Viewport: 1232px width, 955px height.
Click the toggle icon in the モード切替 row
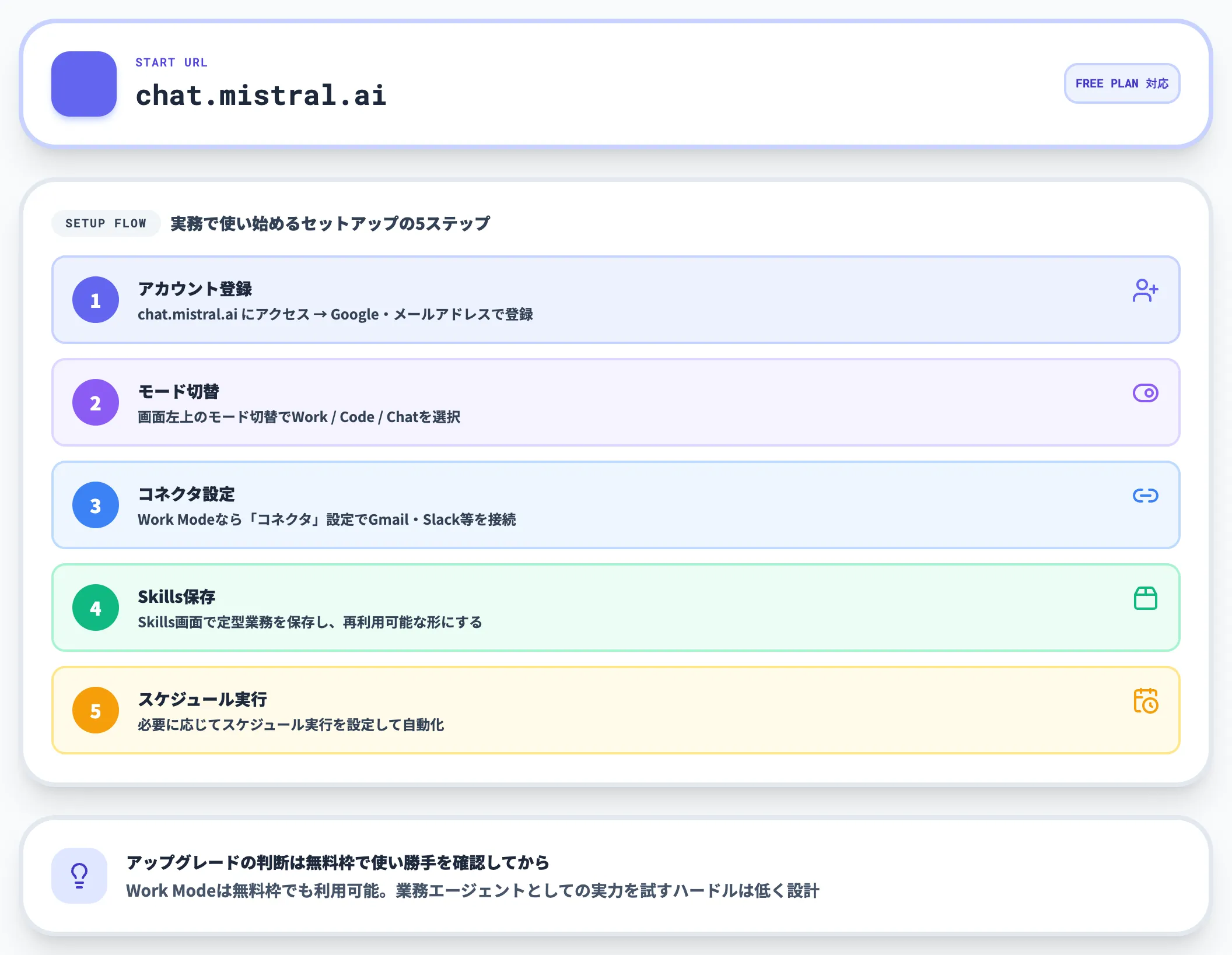pos(1145,393)
